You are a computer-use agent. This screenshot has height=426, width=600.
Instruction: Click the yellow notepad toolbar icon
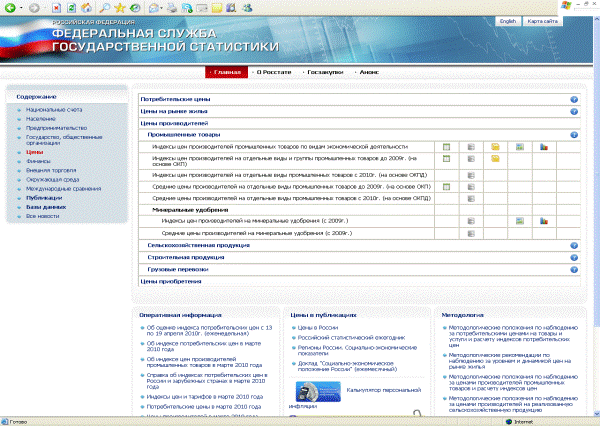[217, 7]
